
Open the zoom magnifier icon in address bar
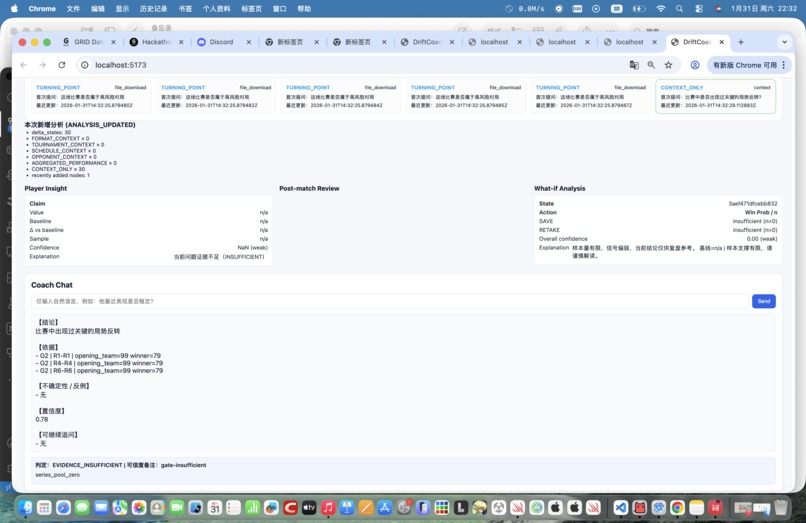tap(651, 65)
